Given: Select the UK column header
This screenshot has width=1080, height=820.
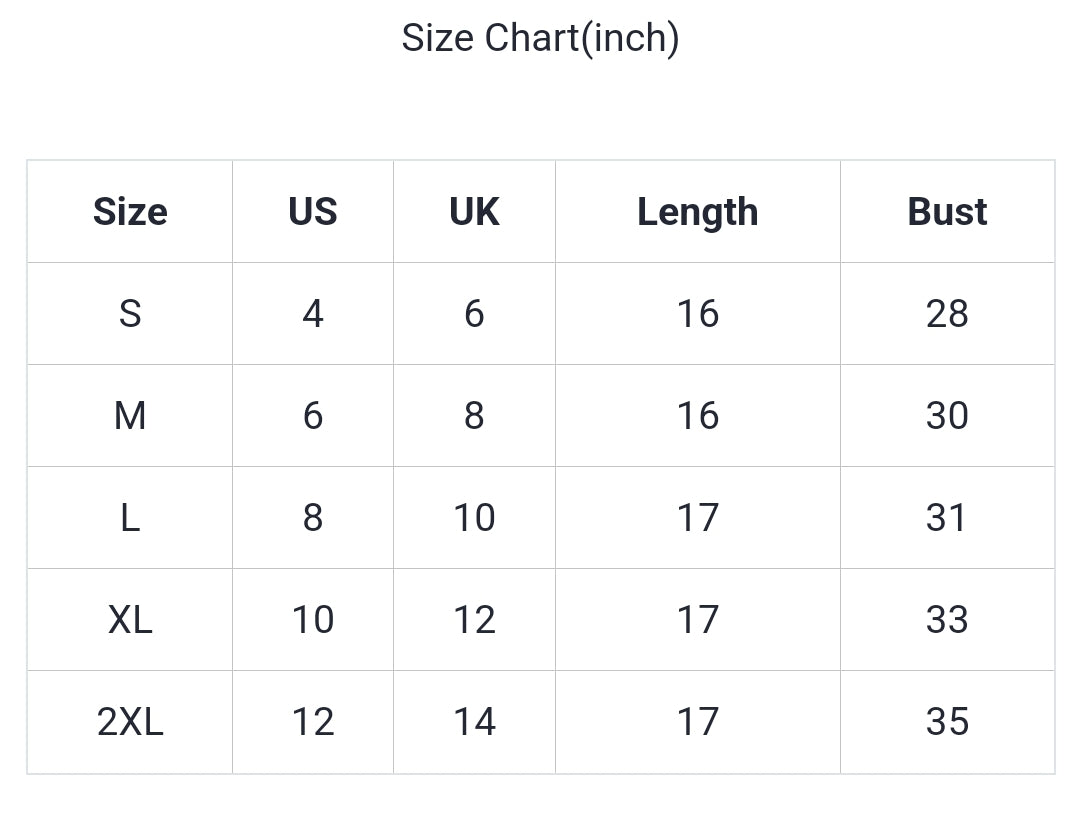Looking at the screenshot, I should (x=474, y=212).
